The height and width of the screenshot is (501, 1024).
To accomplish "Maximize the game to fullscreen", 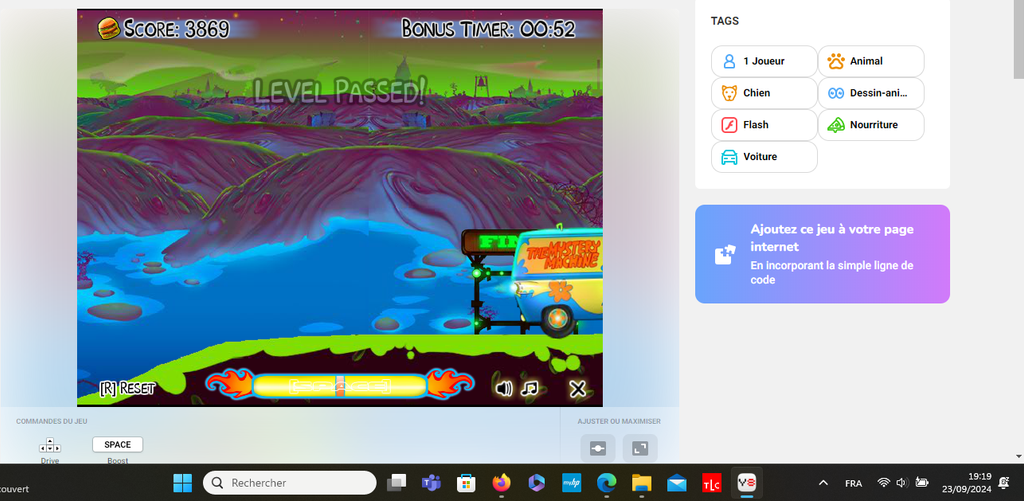I will pyautogui.click(x=640, y=448).
